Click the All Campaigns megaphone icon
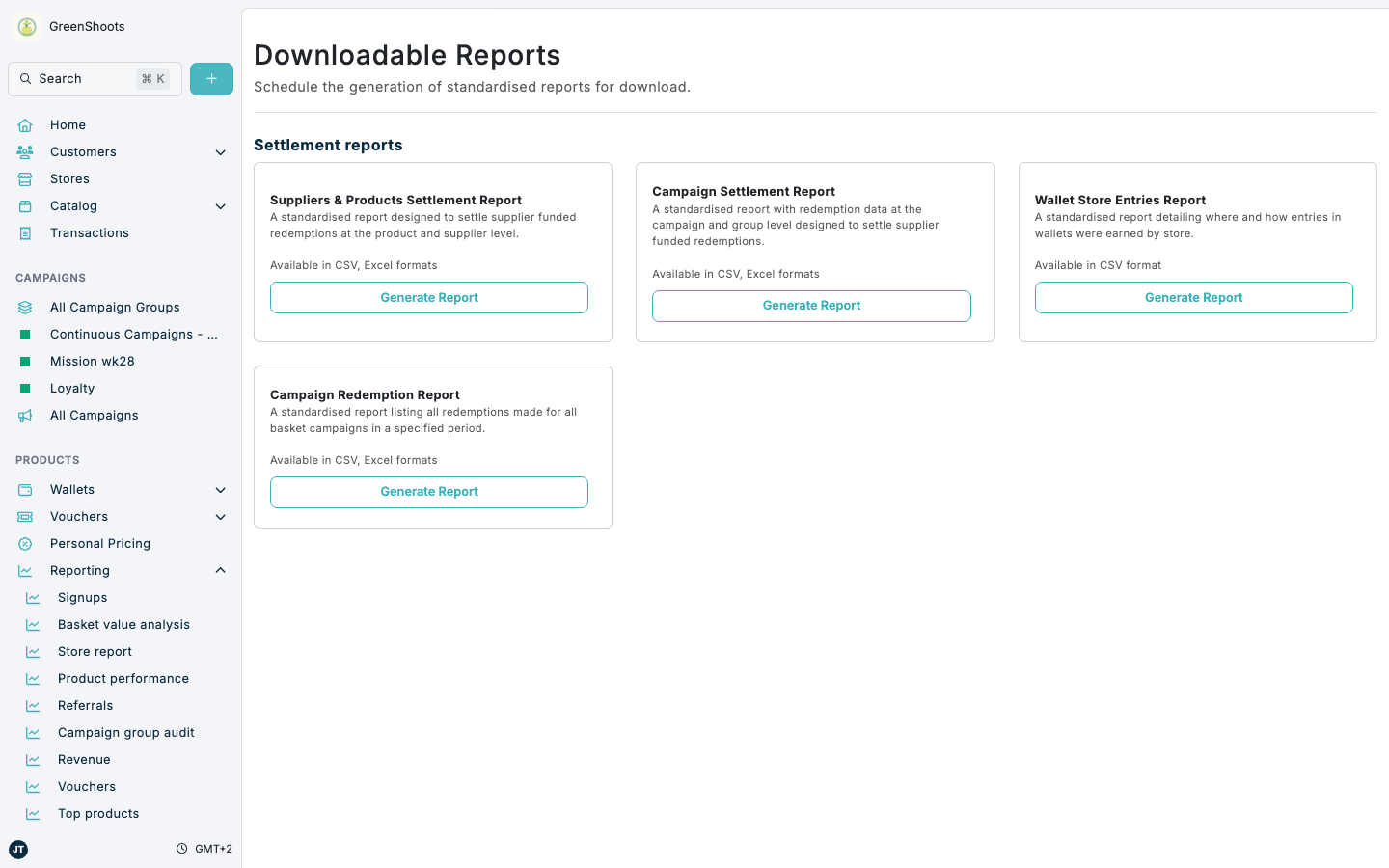 tap(26, 415)
